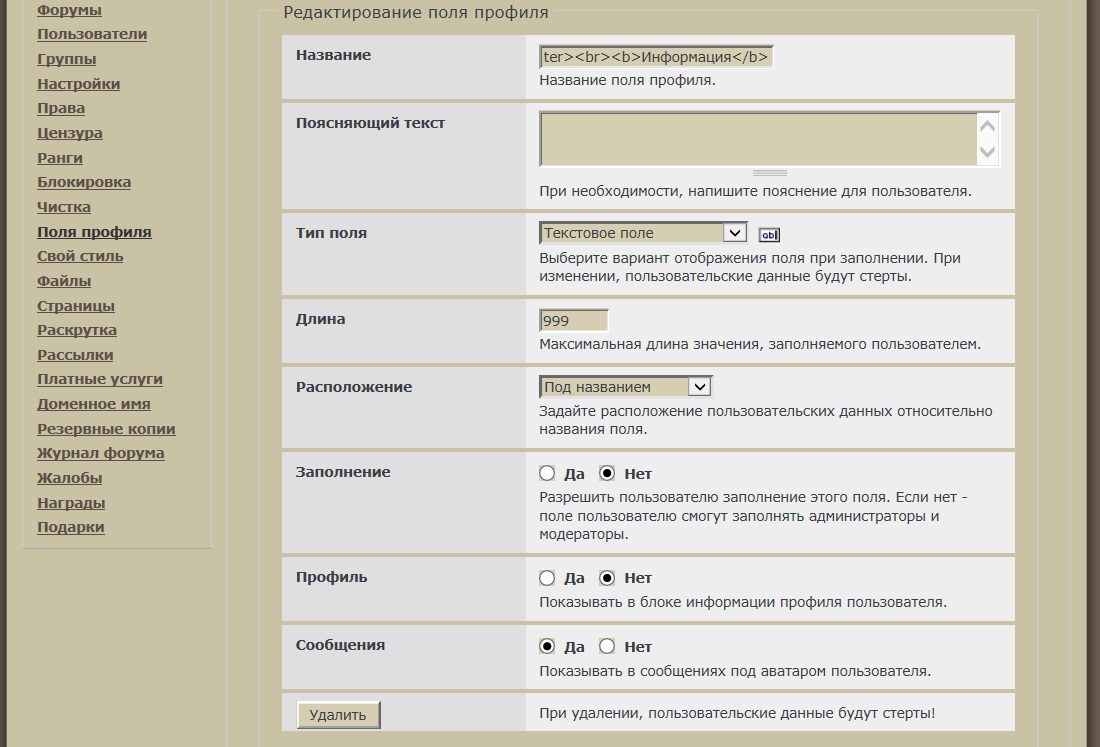Open the Награды link
Screen dimensions: 1100x747
pos(71,503)
